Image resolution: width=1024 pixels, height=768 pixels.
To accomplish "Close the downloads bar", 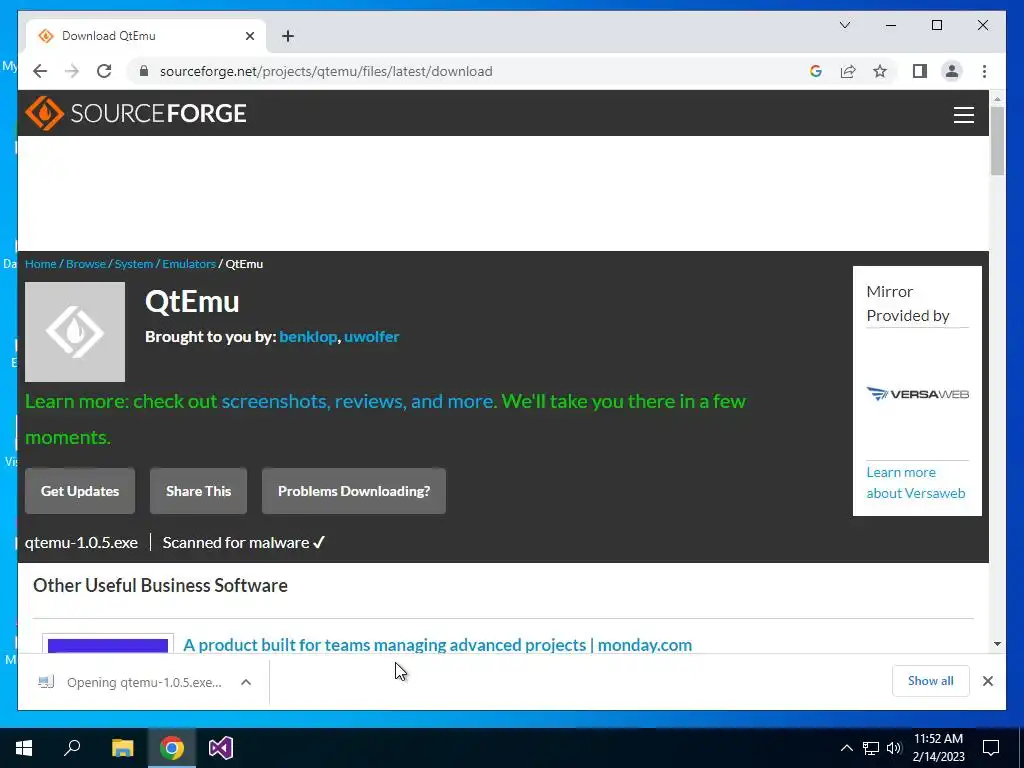I will pos(988,681).
